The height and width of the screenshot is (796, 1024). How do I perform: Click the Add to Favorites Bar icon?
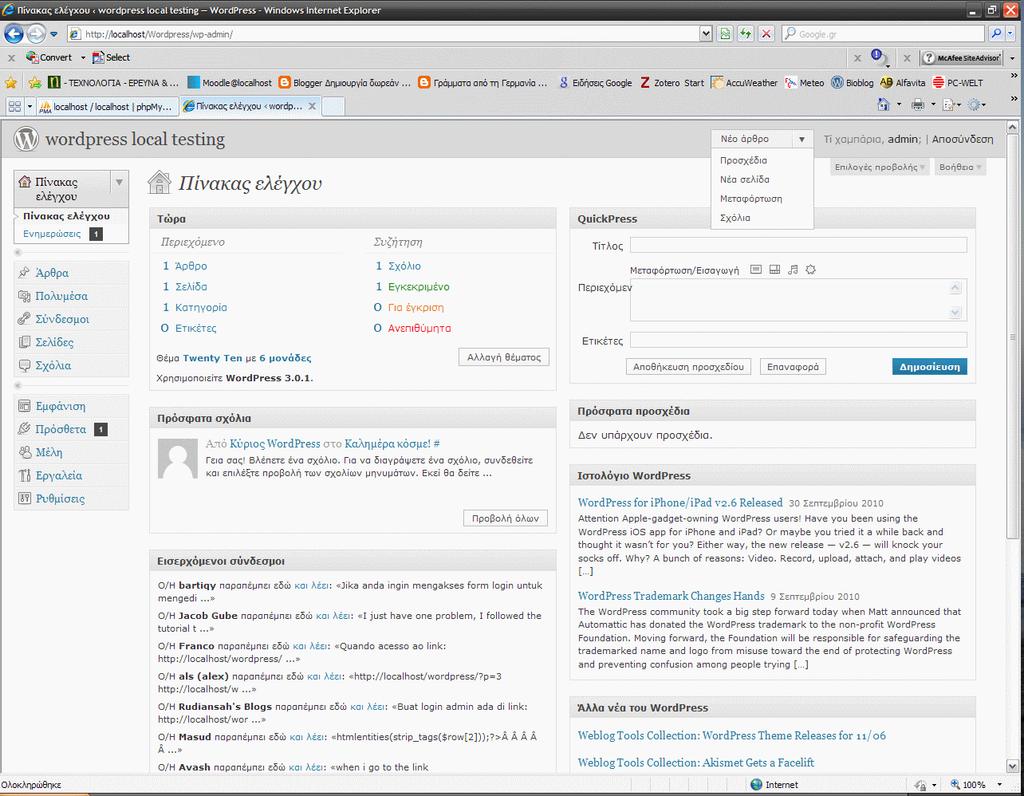[x=34, y=82]
